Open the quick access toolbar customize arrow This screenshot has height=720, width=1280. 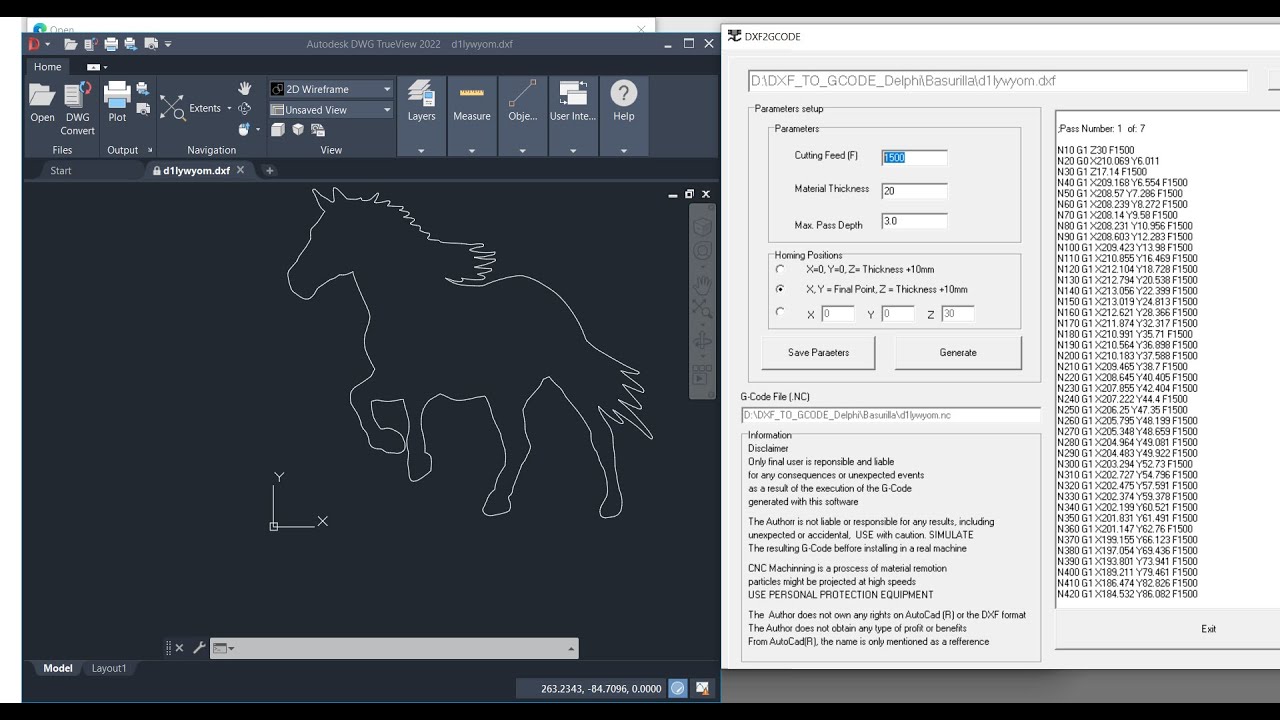[168, 44]
